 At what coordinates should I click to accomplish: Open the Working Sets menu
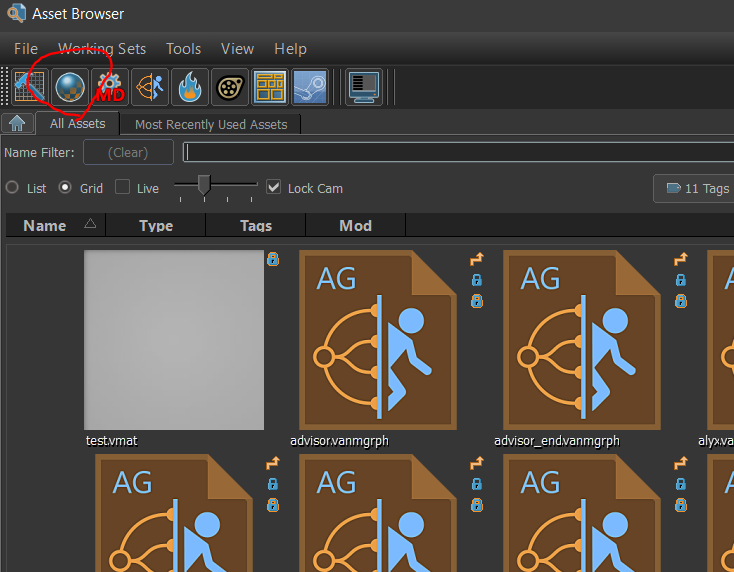pos(102,49)
